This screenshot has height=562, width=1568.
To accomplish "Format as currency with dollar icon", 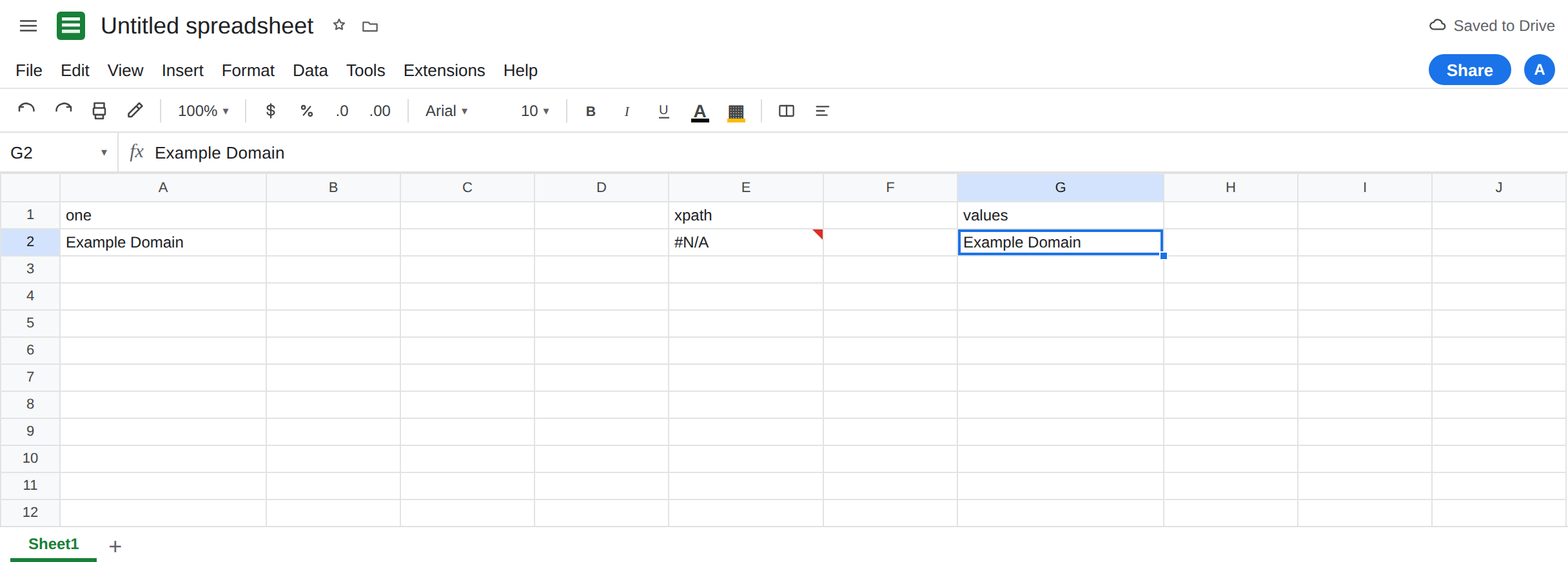I will pyautogui.click(x=271, y=111).
